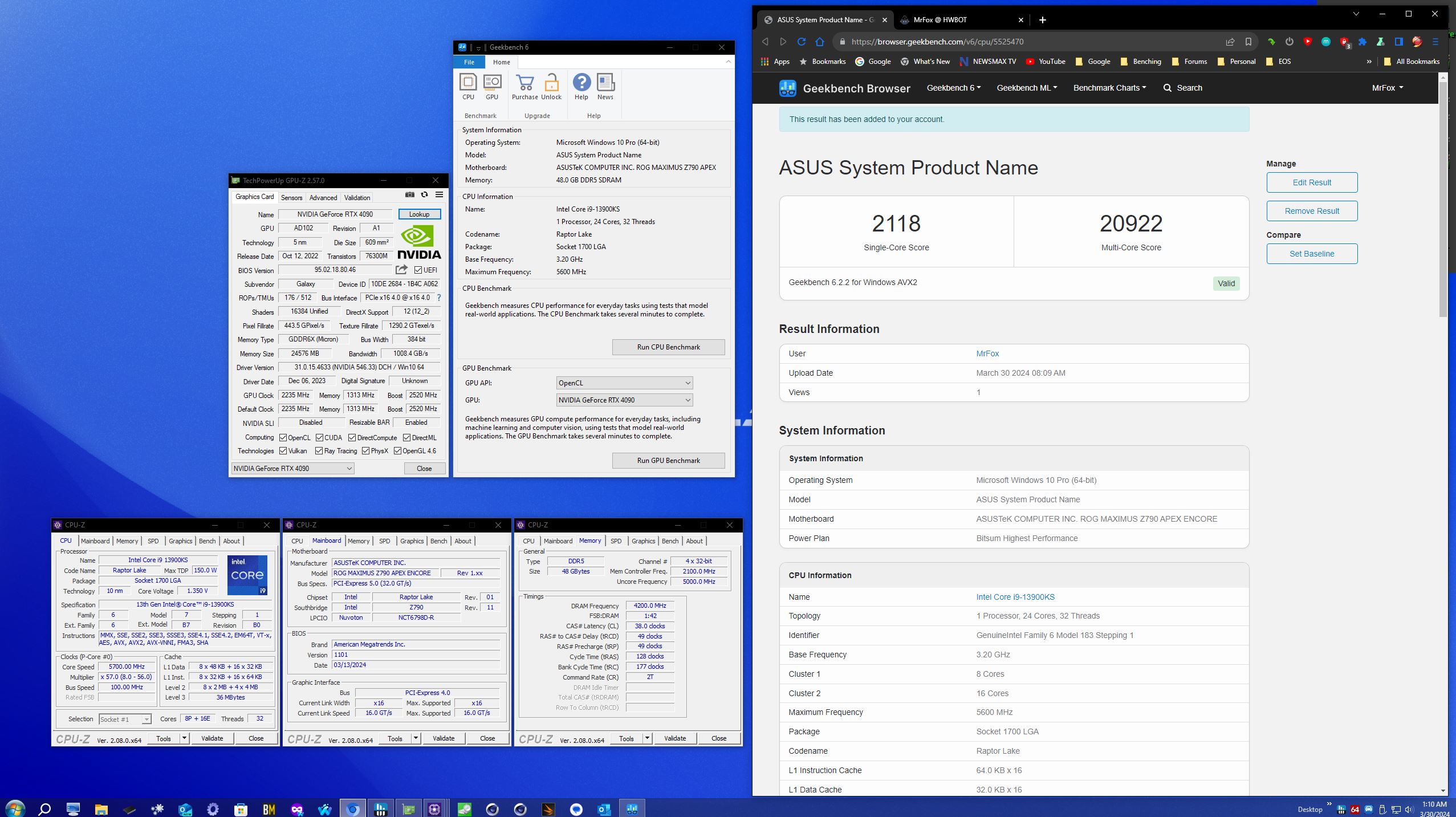The width and height of the screenshot is (1456, 817).
Task: Bookmark this page icon in address bar
Action: pyautogui.click(x=1248, y=42)
